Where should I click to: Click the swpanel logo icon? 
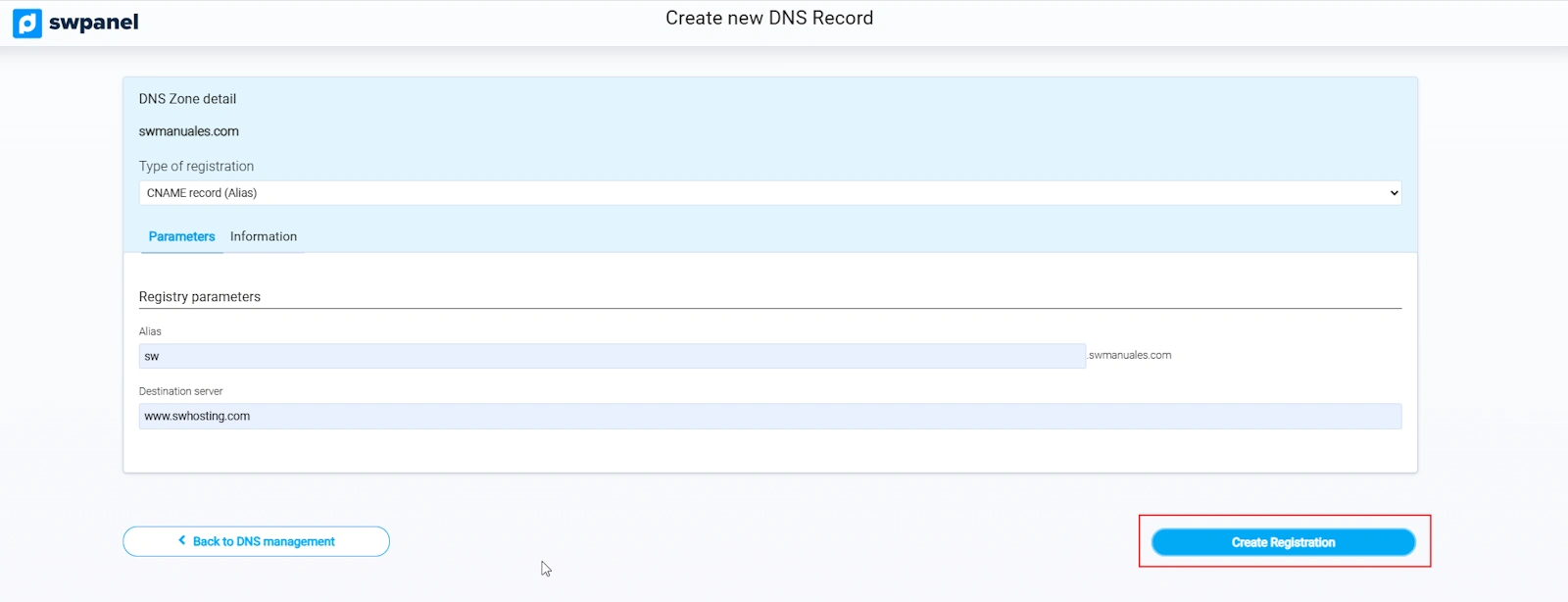coord(26,23)
